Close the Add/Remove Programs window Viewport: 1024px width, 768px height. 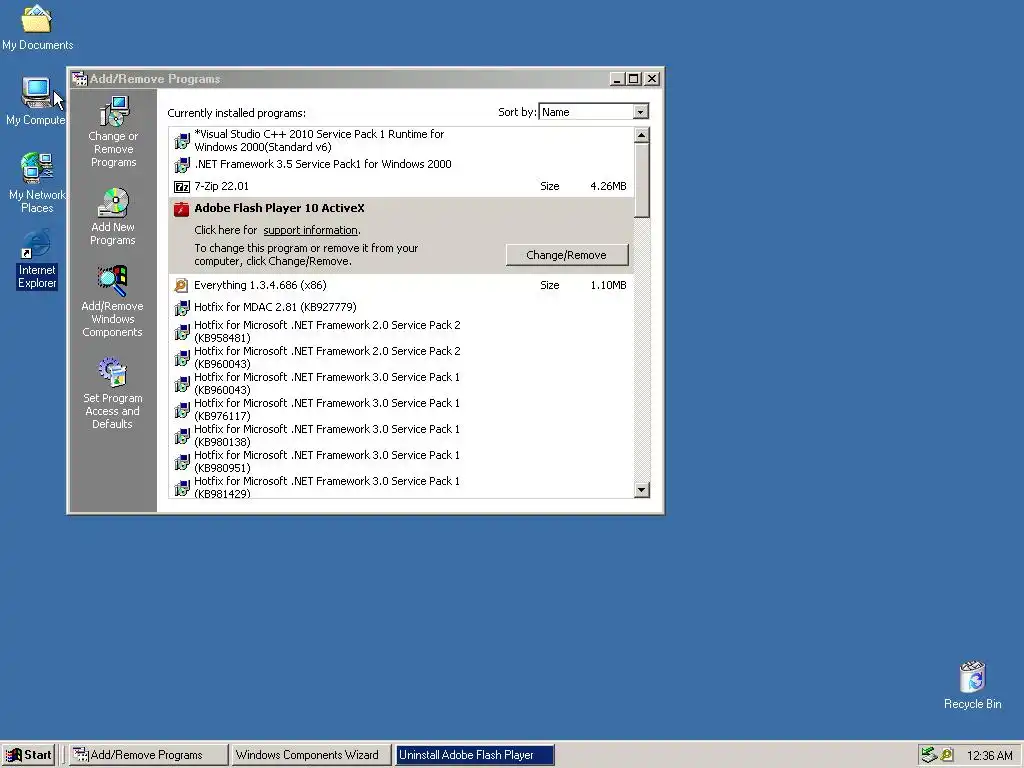(x=652, y=79)
